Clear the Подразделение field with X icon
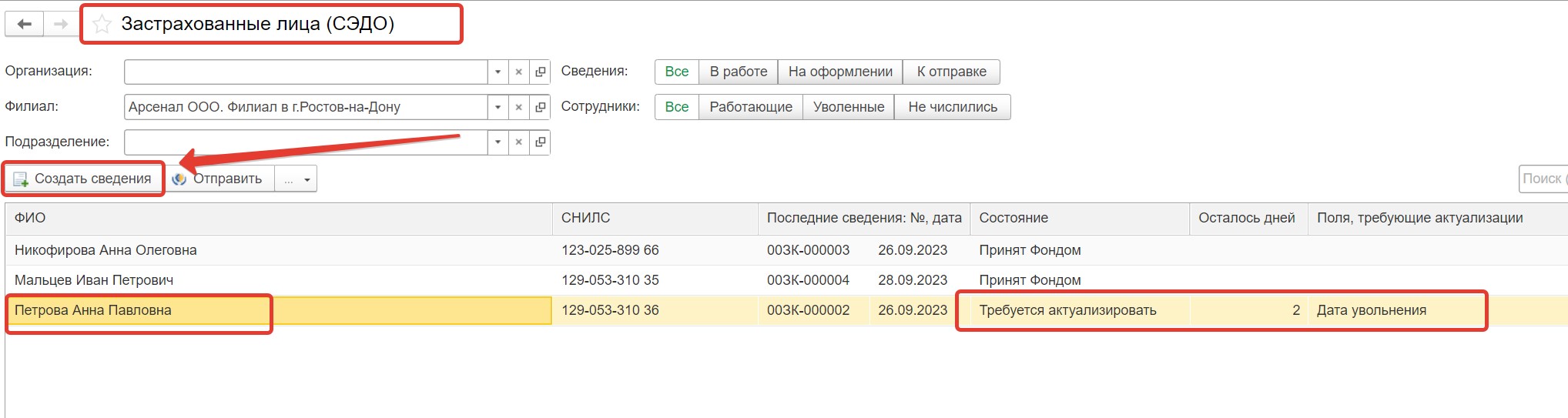The image size is (1568, 418). tap(519, 142)
